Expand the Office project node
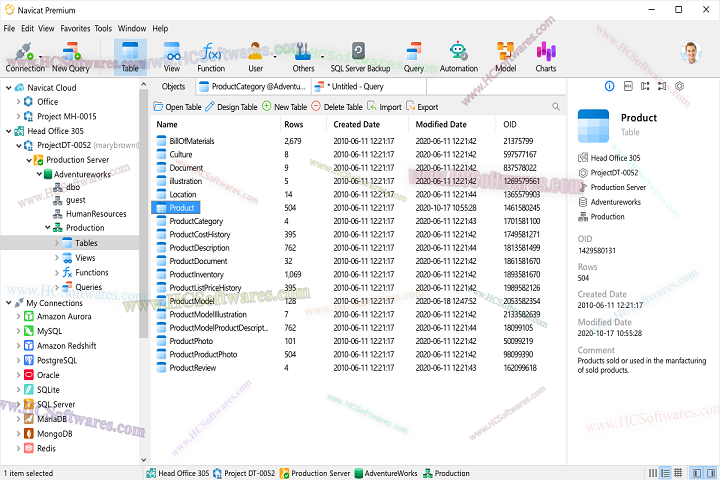The width and height of the screenshot is (720, 480). 18,102
